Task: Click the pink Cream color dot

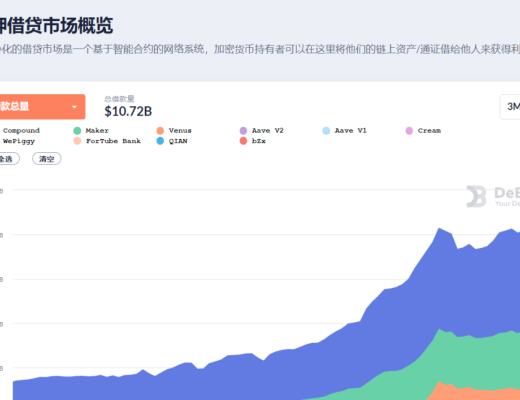Action: click(x=409, y=131)
